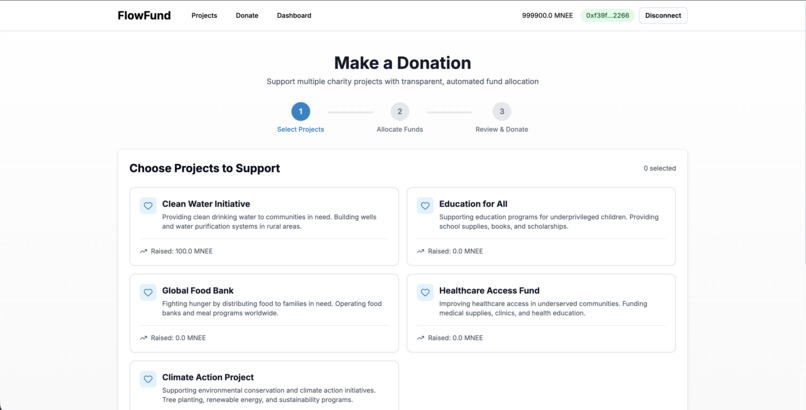806x410 pixels.
Task: Click the Healthcare Access Fund description text
Action: pyautogui.click(x=543, y=308)
